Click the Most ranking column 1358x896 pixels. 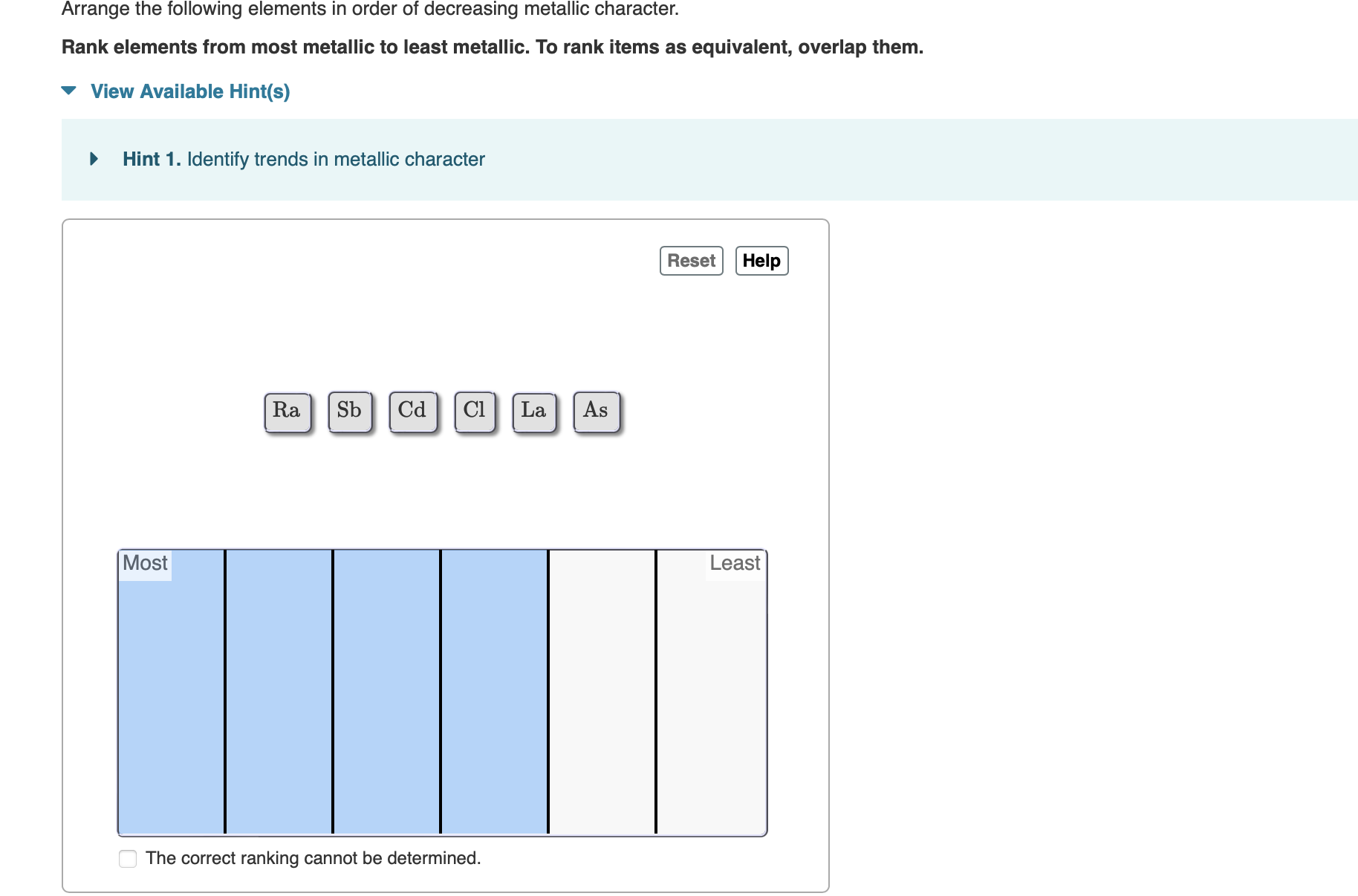pos(171,691)
